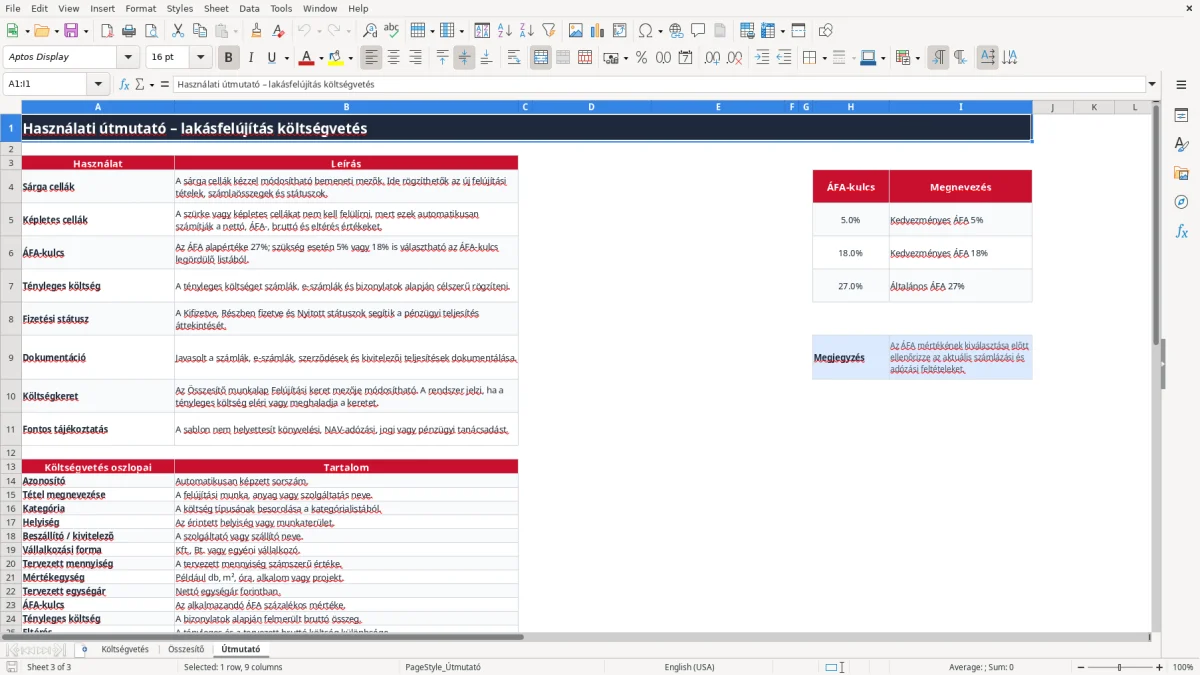Open the Function Wizard fx icon
The width and height of the screenshot is (1200, 675).
[124, 84]
